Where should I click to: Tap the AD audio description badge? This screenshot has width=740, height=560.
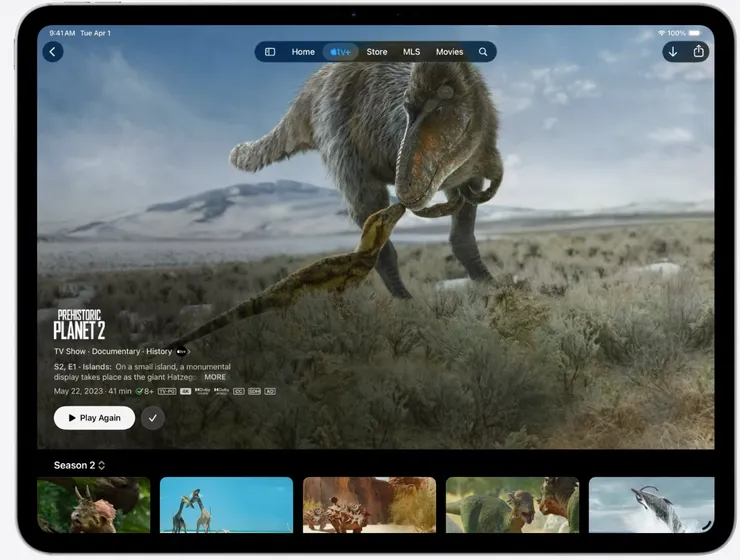tap(270, 392)
